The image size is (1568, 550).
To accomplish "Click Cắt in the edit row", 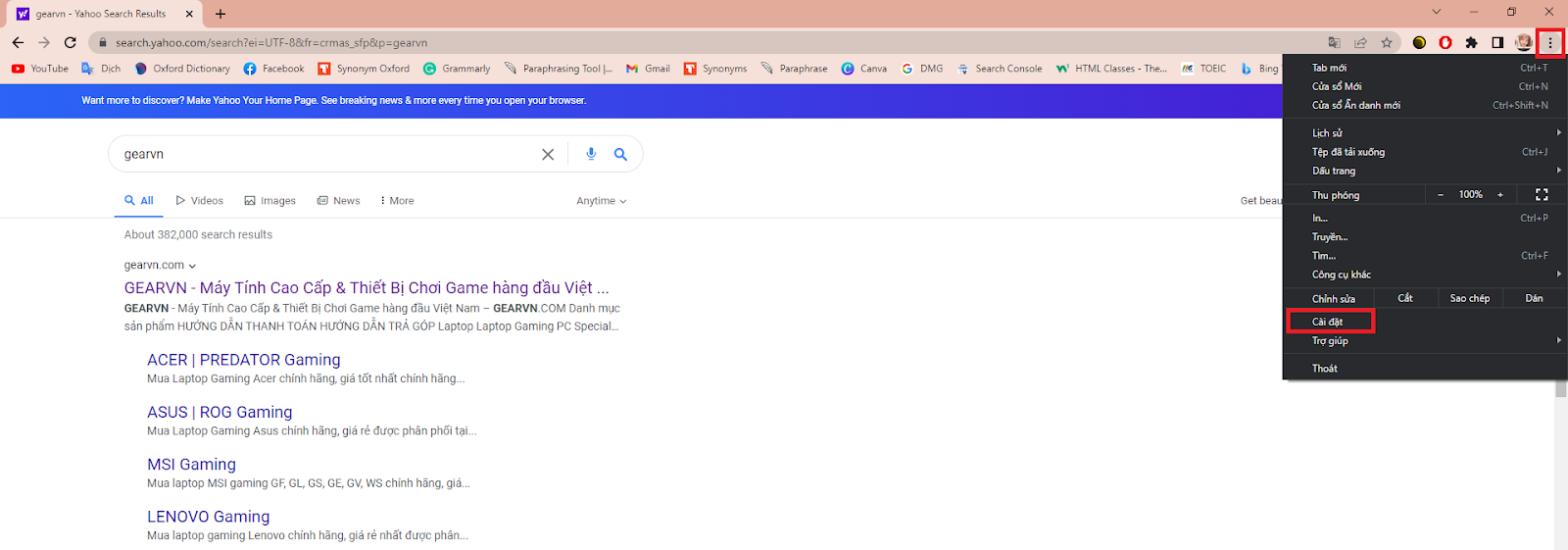I will pyautogui.click(x=1405, y=298).
